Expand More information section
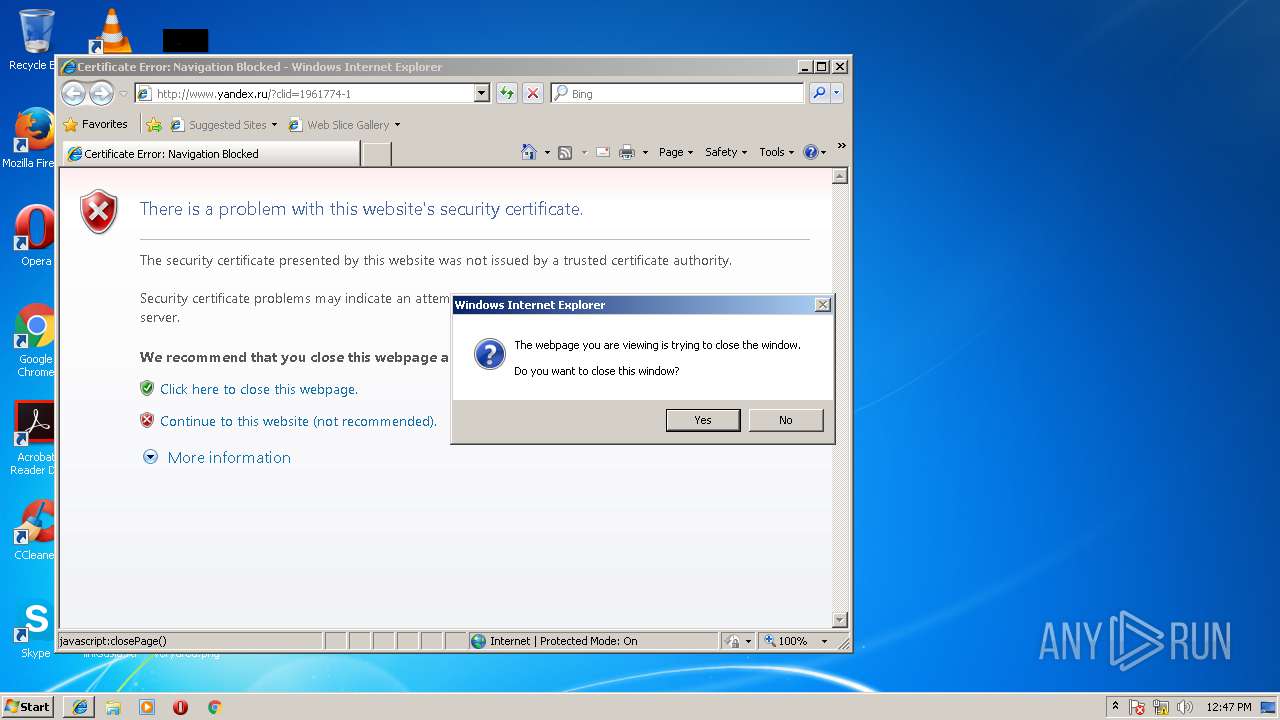This screenshot has height=720, width=1280. (x=217, y=457)
